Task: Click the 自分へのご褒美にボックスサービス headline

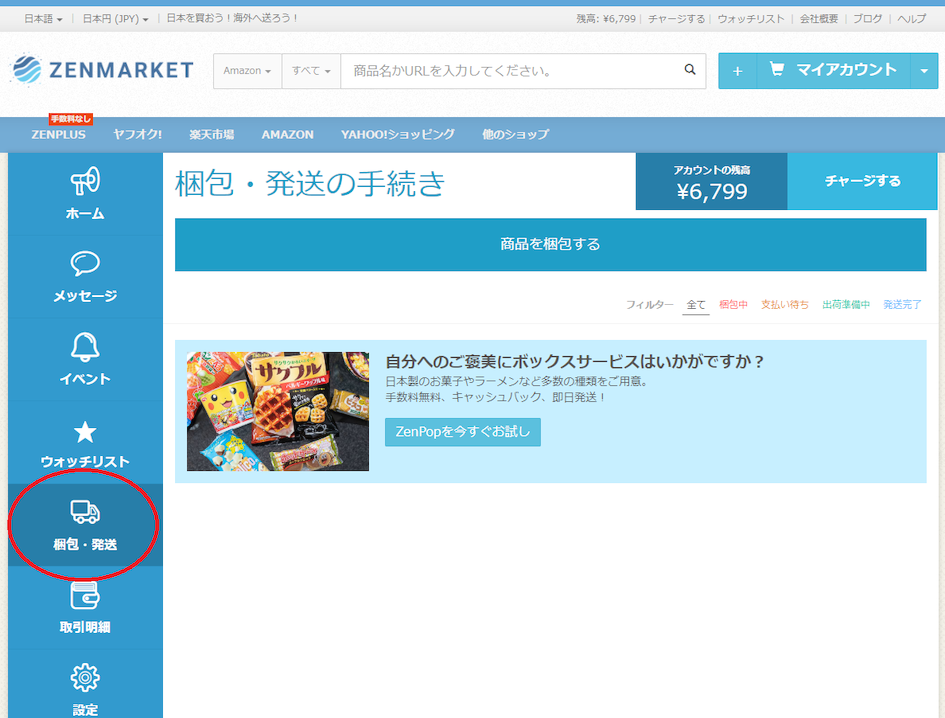Action: tap(574, 361)
